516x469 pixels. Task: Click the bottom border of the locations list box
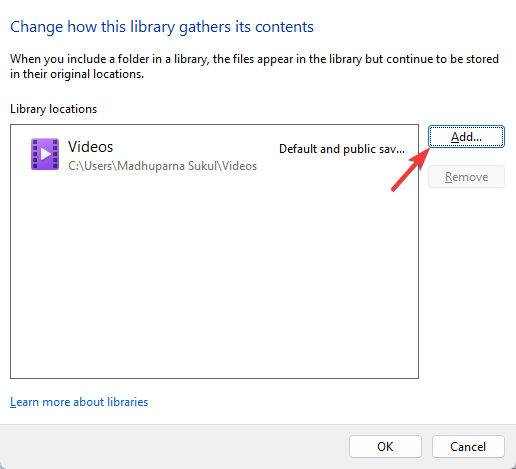click(x=214, y=378)
